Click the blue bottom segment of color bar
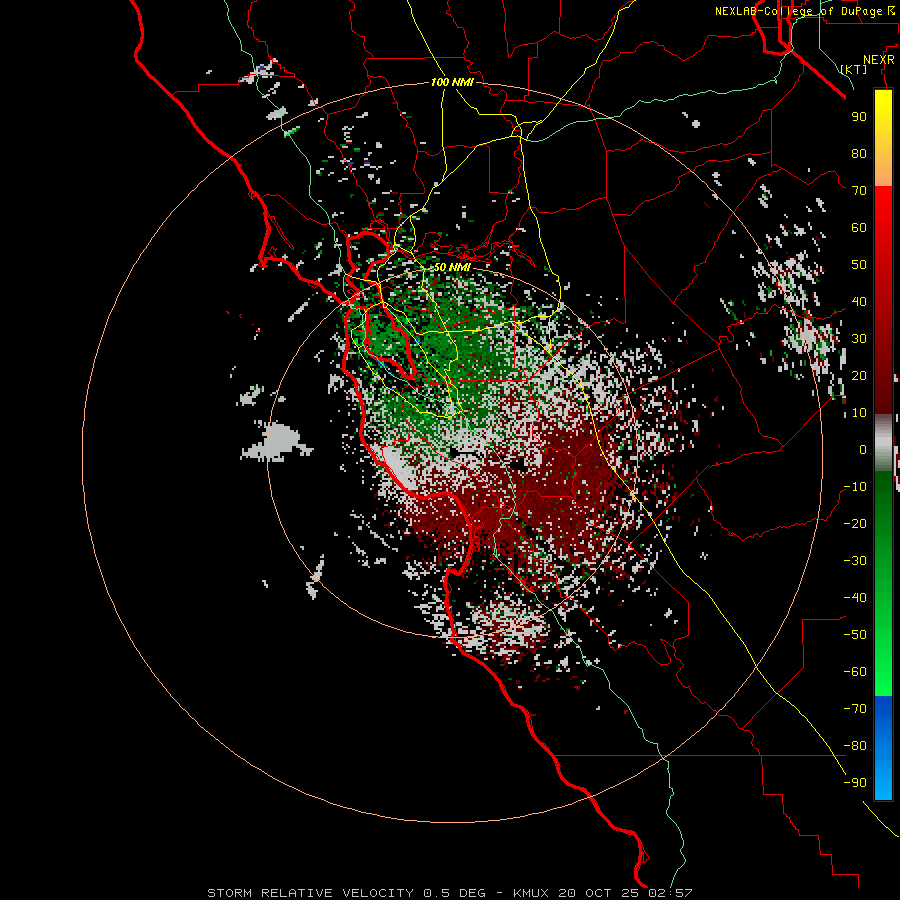 (883, 747)
